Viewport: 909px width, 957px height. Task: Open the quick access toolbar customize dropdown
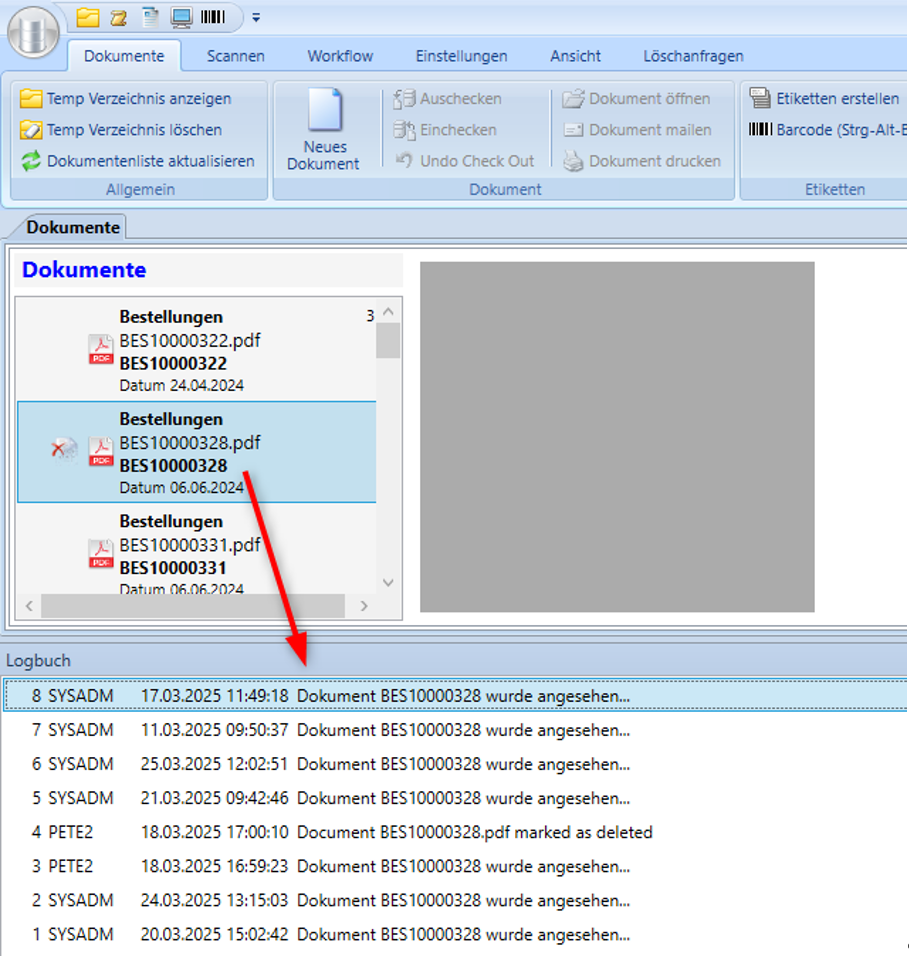[256, 18]
